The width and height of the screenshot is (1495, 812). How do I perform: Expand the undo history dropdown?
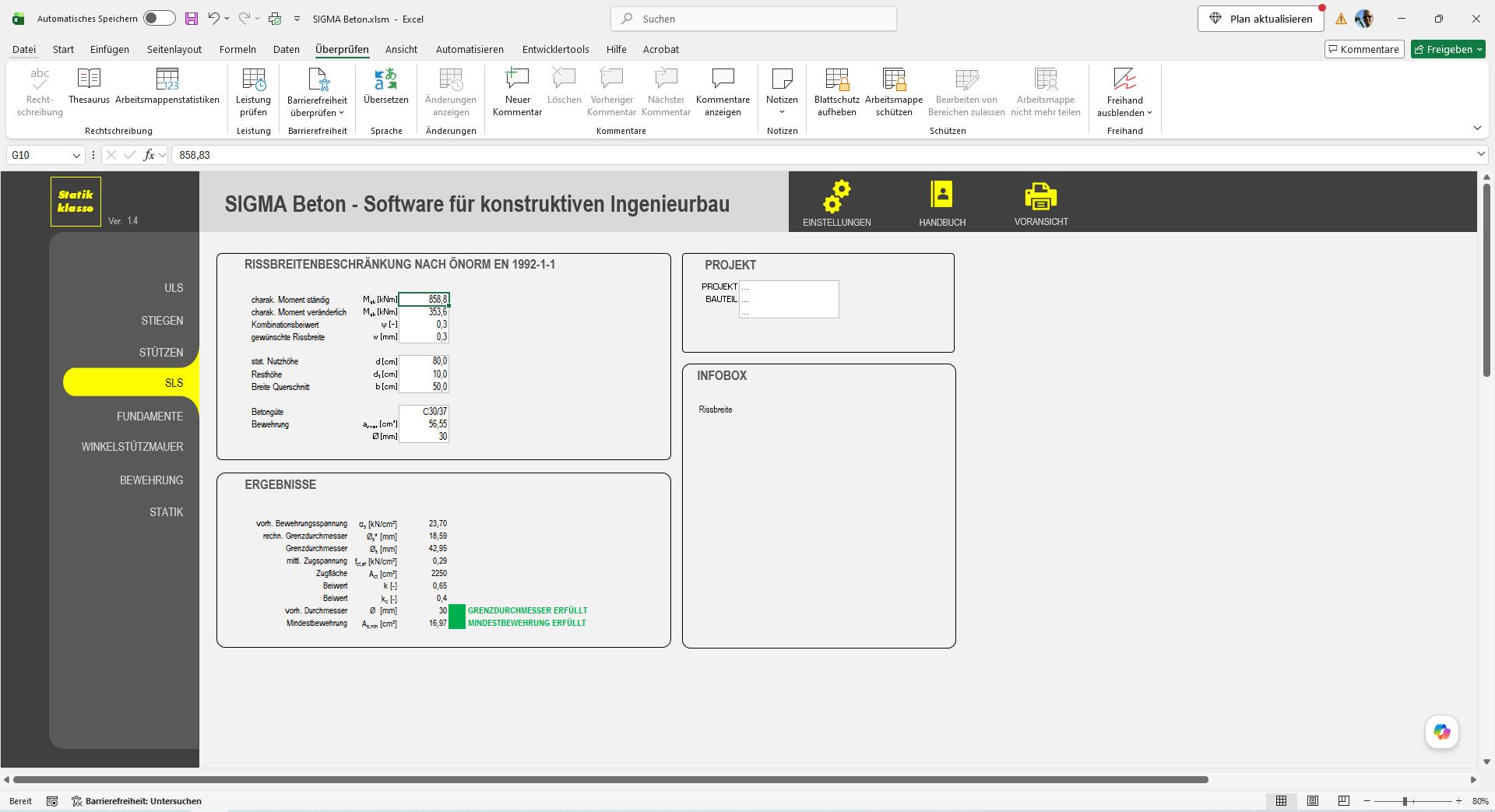(227, 19)
